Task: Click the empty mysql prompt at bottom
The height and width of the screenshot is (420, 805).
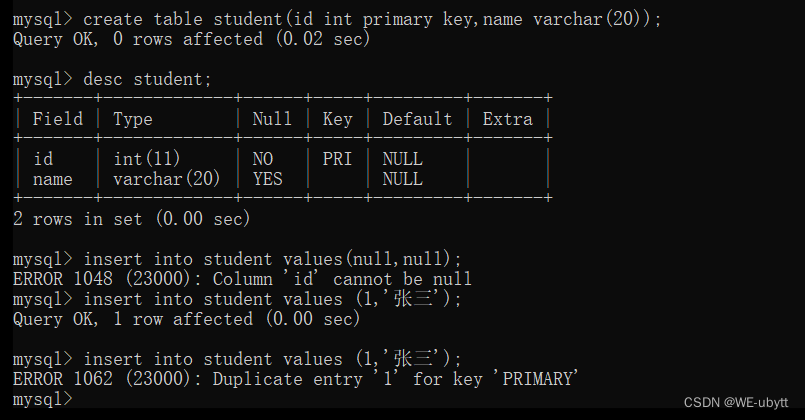Action: [43, 399]
